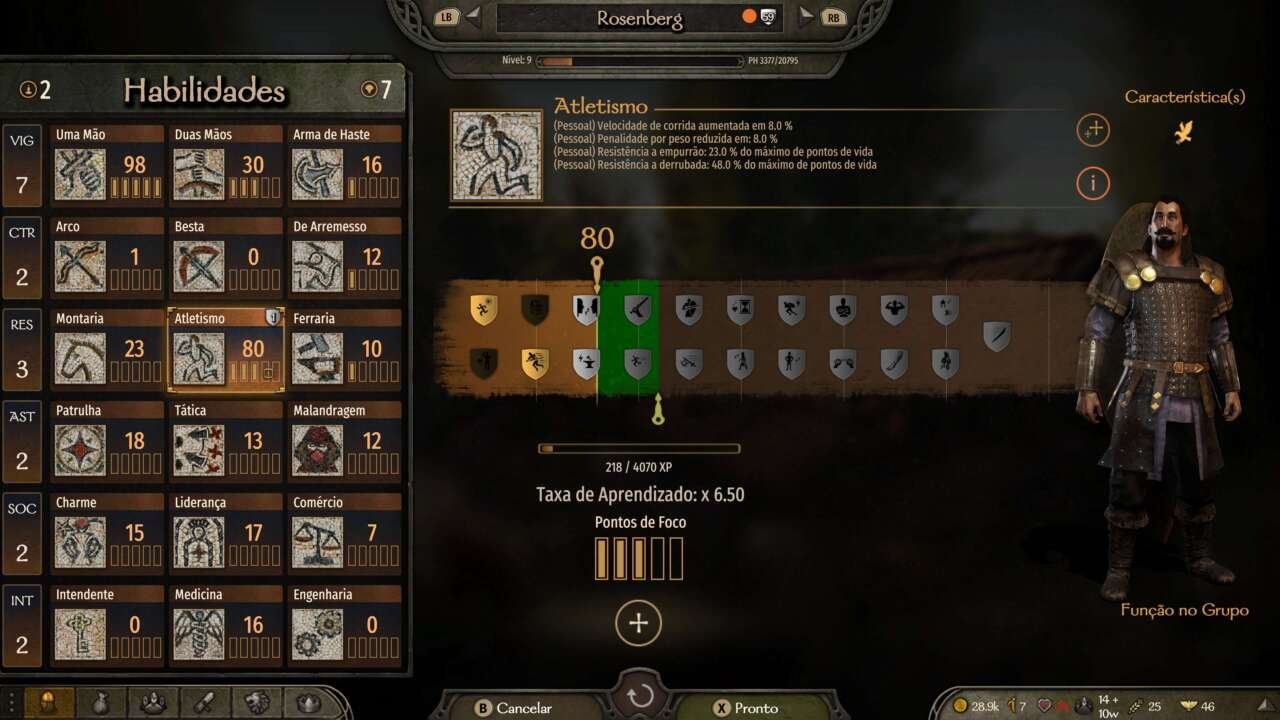Select the Medicina skill
The height and width of the screenshot is (720, 1280).
coord(226,625)
